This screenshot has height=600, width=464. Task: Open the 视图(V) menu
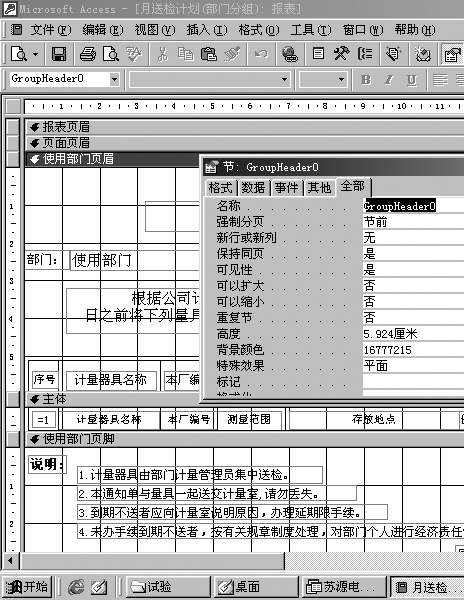pos(155,30)
